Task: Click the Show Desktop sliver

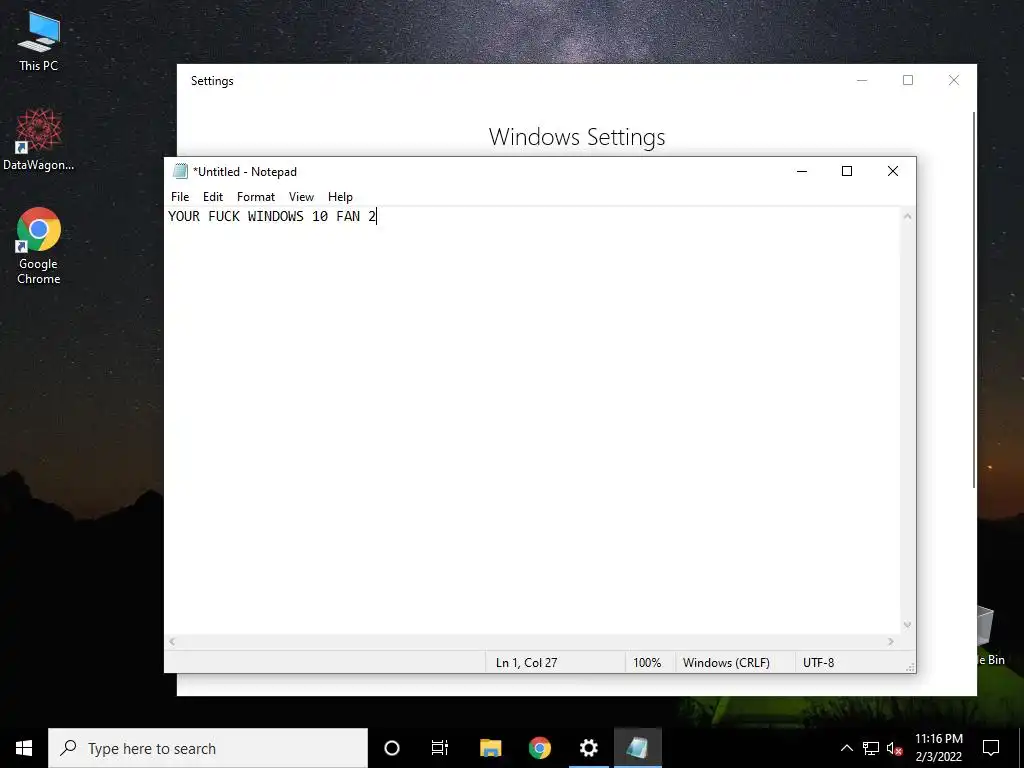Action: (1021, 748)
